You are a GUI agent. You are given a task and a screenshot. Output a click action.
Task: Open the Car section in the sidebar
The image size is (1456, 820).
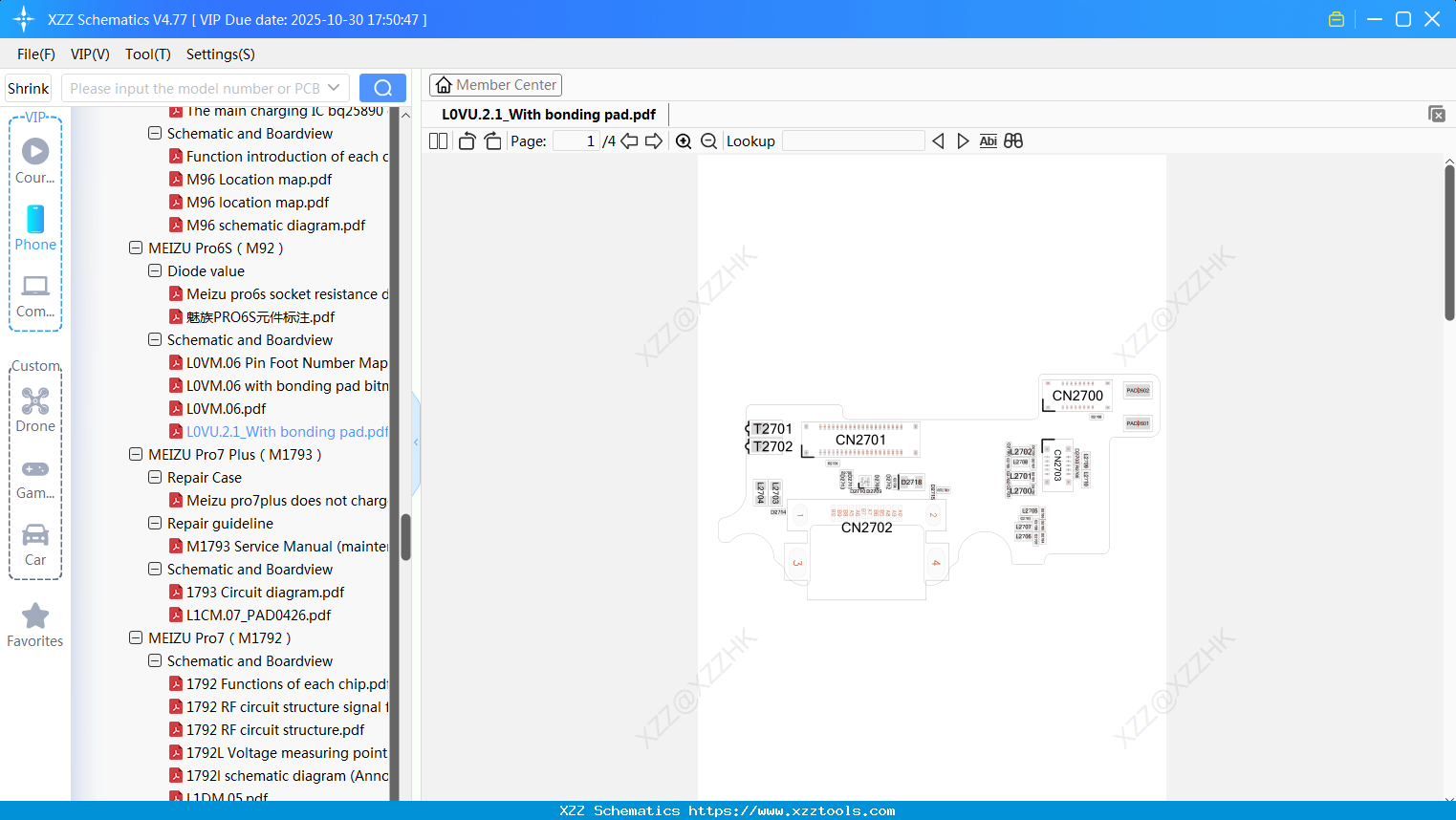click(x=34, y=536)
